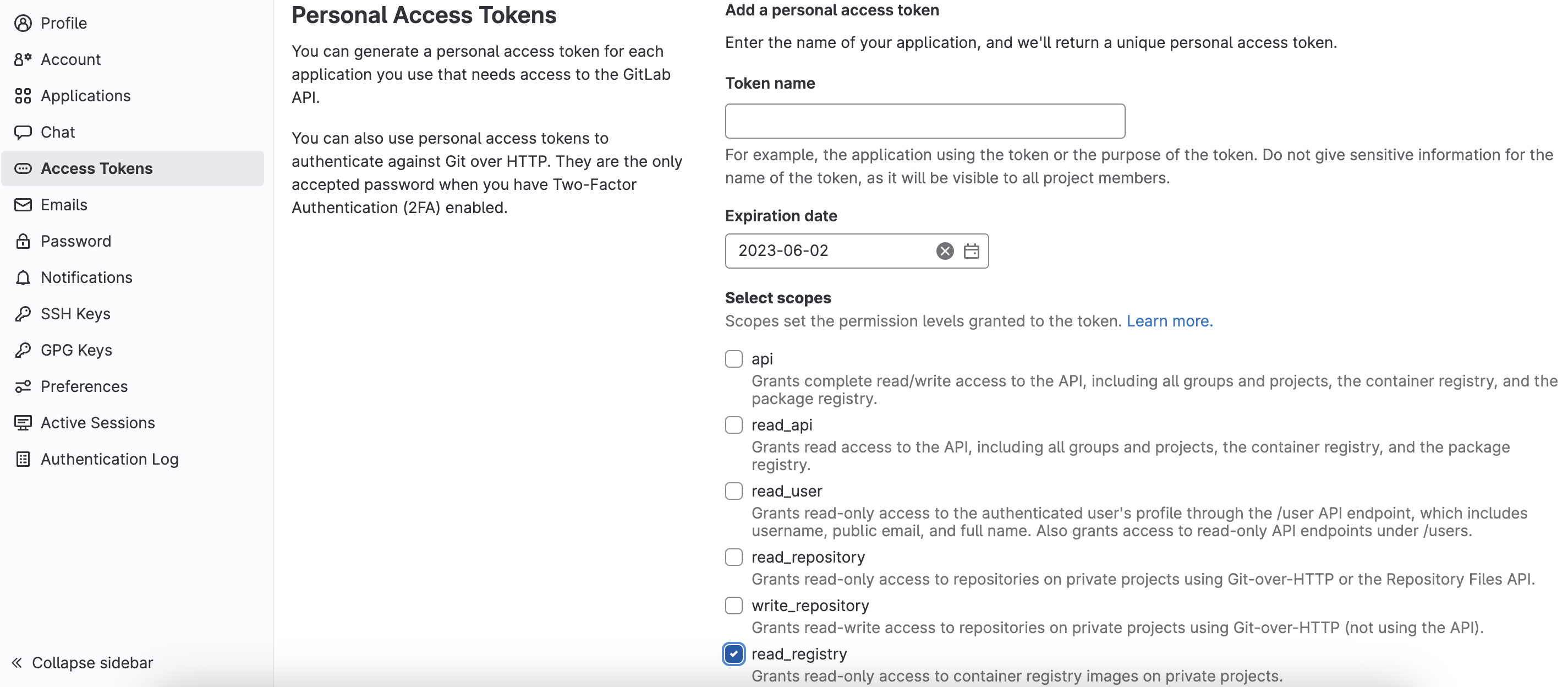Uncheck the read_registry scope checkbox
Viewport: 1568px width, 687px height.
(x=733, y=654)
